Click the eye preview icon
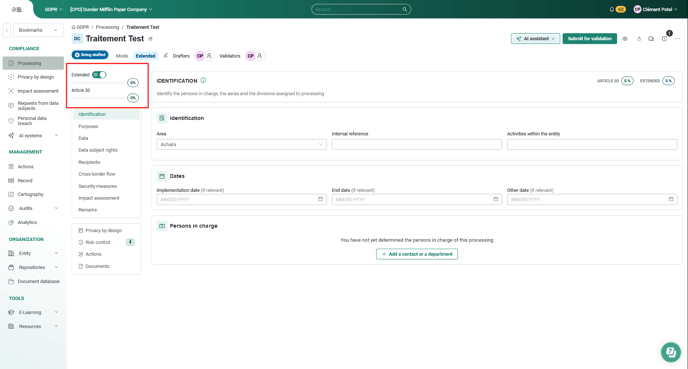The image size is (688, 369). 625,39
